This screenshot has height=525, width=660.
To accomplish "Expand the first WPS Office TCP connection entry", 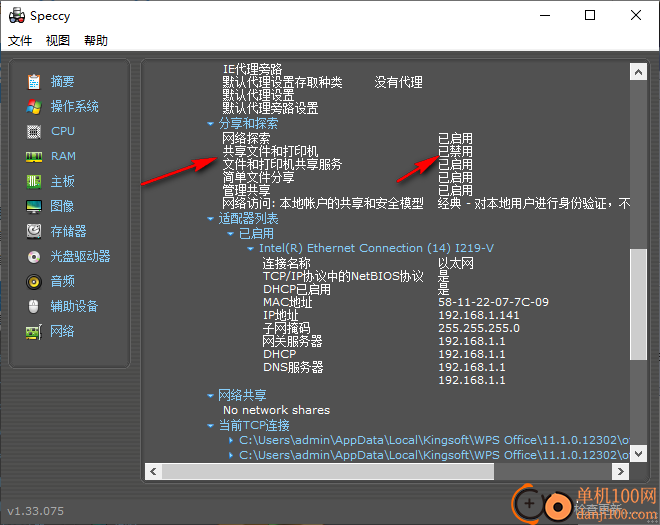I will pos(231,440).
